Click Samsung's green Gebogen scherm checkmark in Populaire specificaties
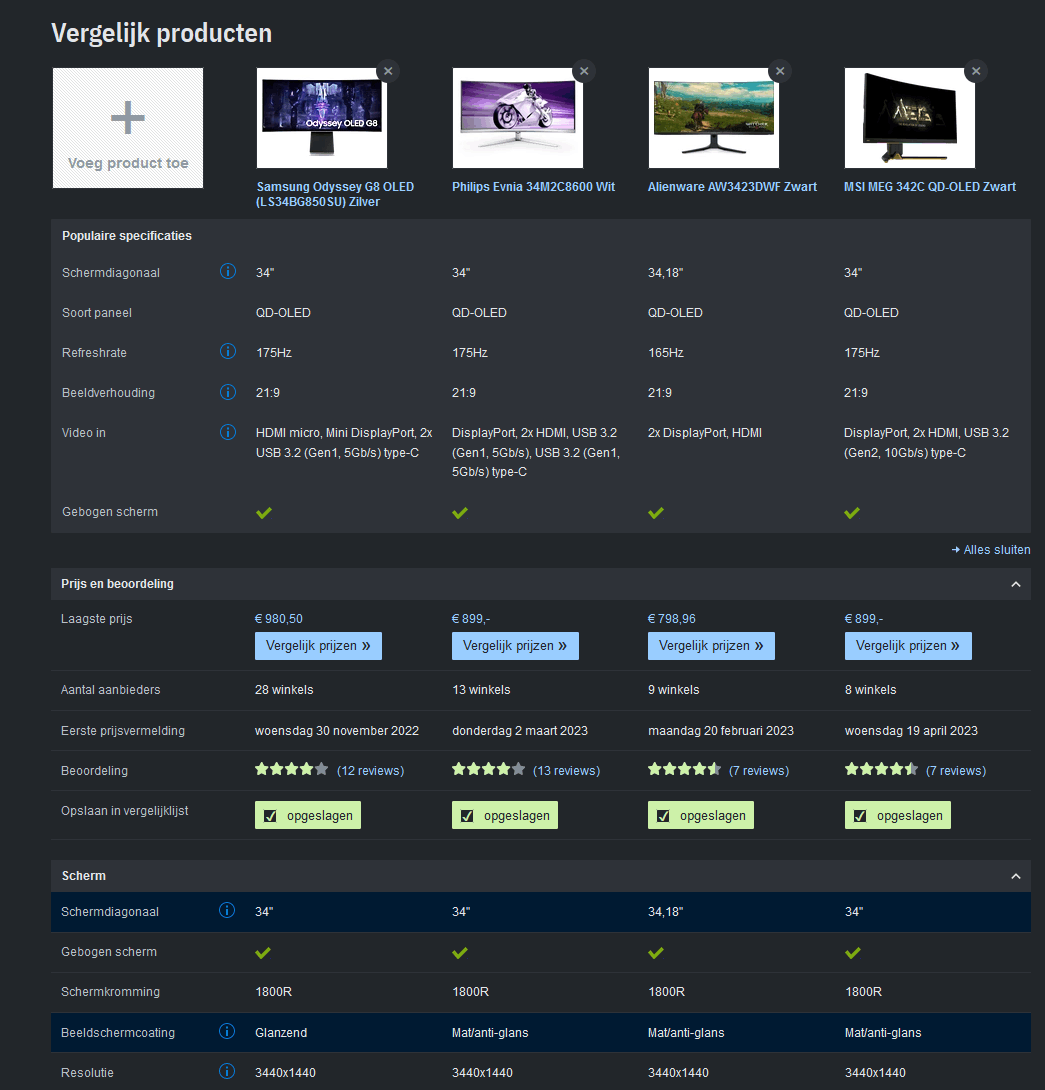The width and height of the screenshot is (1045, 1090). click(x=264, y=513)
